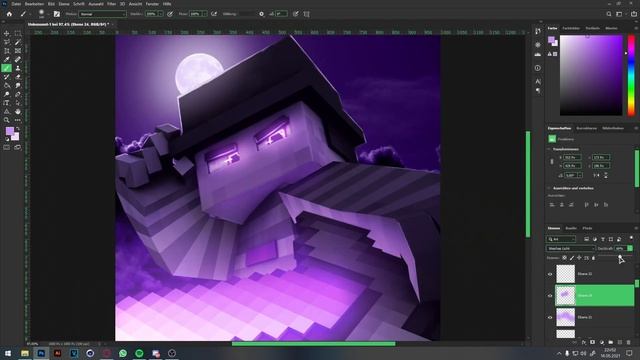Image resolution: width=640 pixels, height=360 pixels.
Task: Open the layer blend mode dropdown
Action: click(x=571, y=248)
